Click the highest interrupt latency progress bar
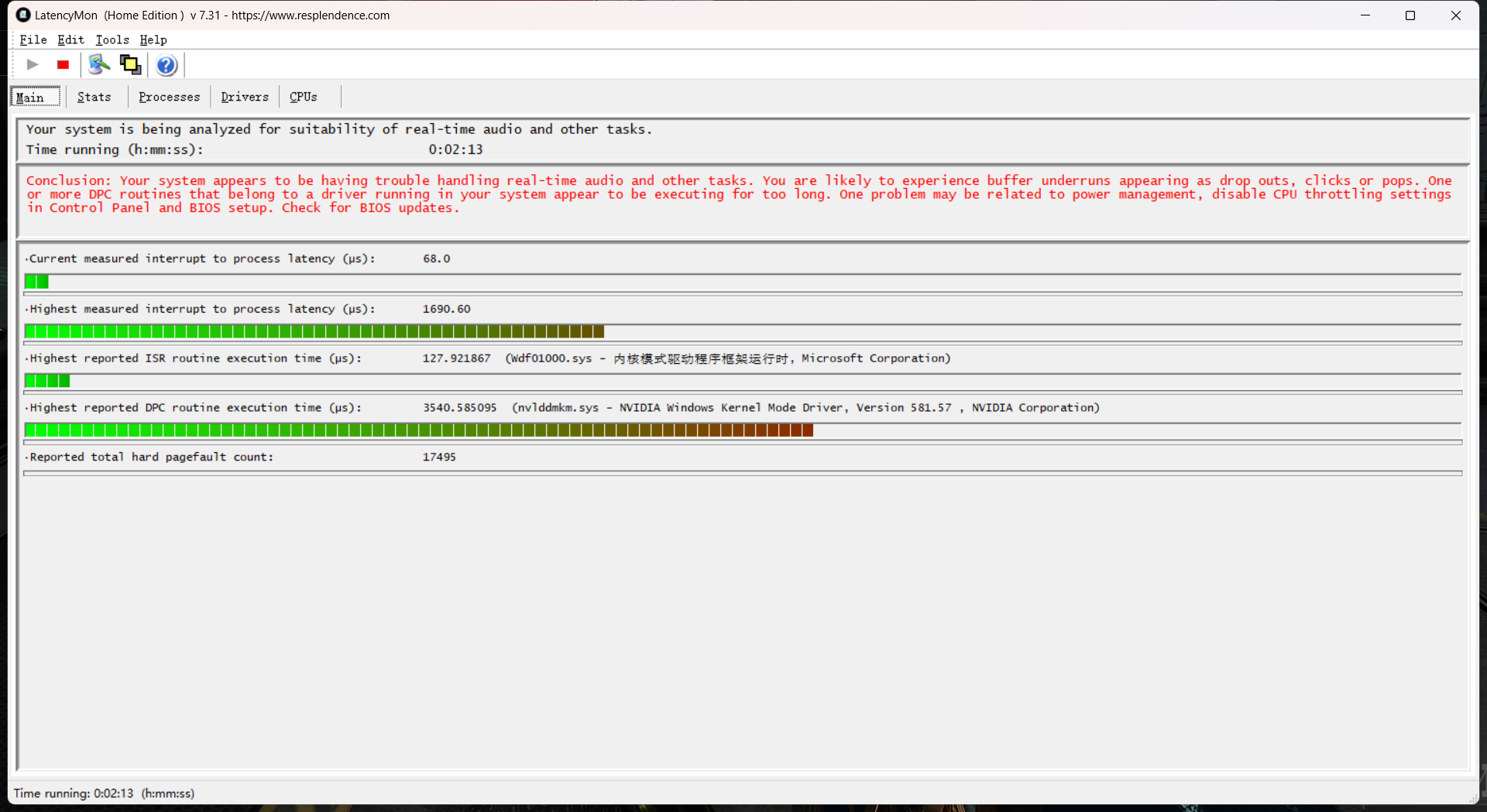The width and height of the screenshot is (1487, 812). tap(314, 331)
